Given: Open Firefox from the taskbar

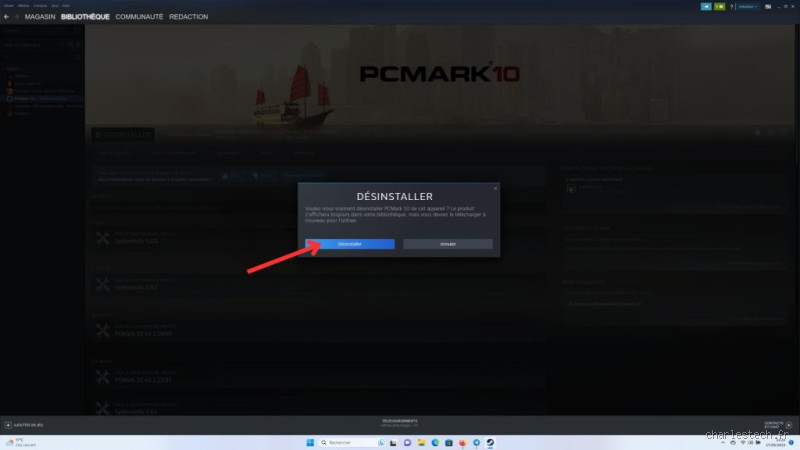Looking at the screenshot, I should point(462,442).
